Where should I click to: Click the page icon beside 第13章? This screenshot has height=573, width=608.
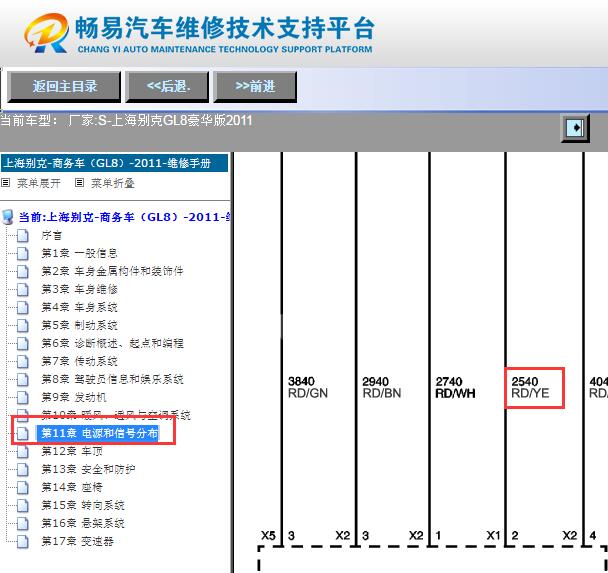pos(23,469)
